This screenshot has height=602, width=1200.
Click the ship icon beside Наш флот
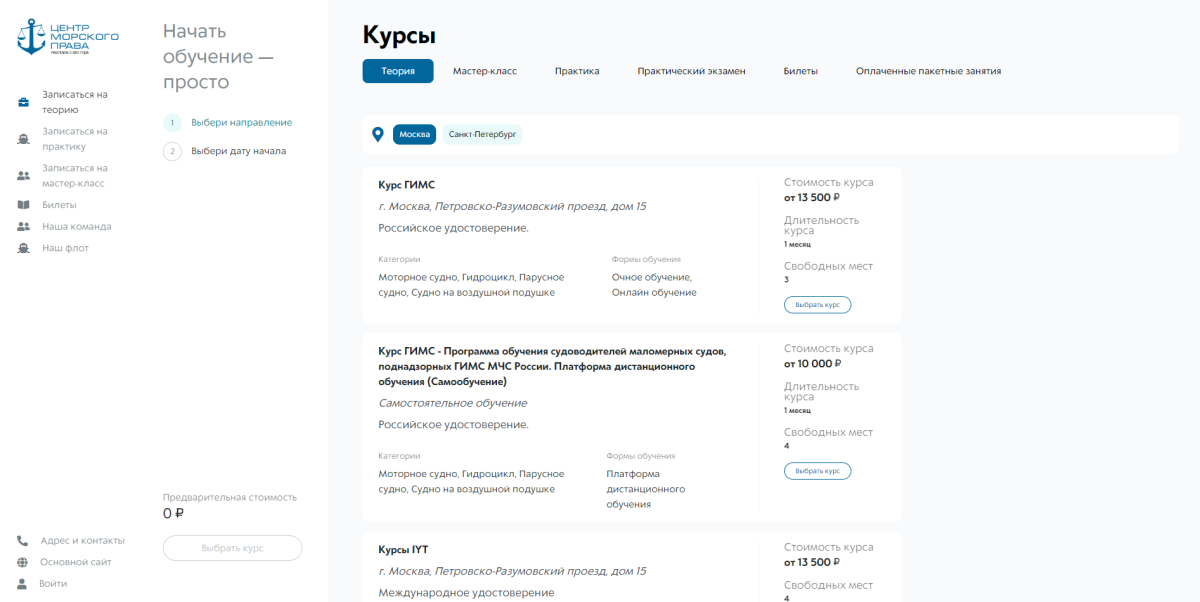(x=23, y=248)
